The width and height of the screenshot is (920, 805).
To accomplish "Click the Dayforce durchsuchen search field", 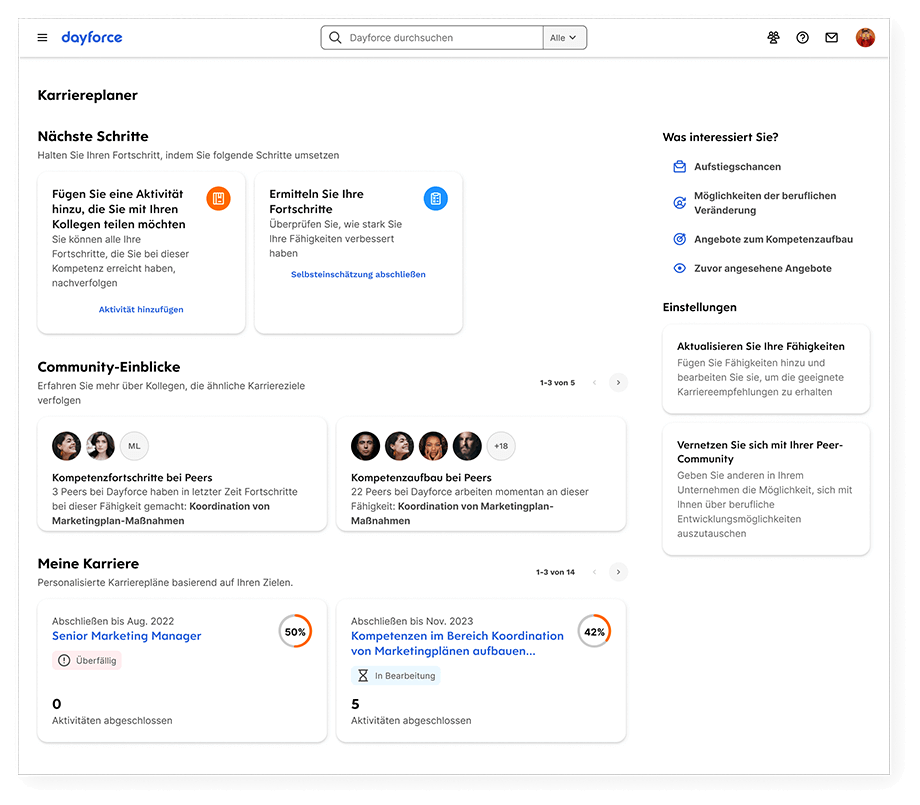I will tap(440, 38).
